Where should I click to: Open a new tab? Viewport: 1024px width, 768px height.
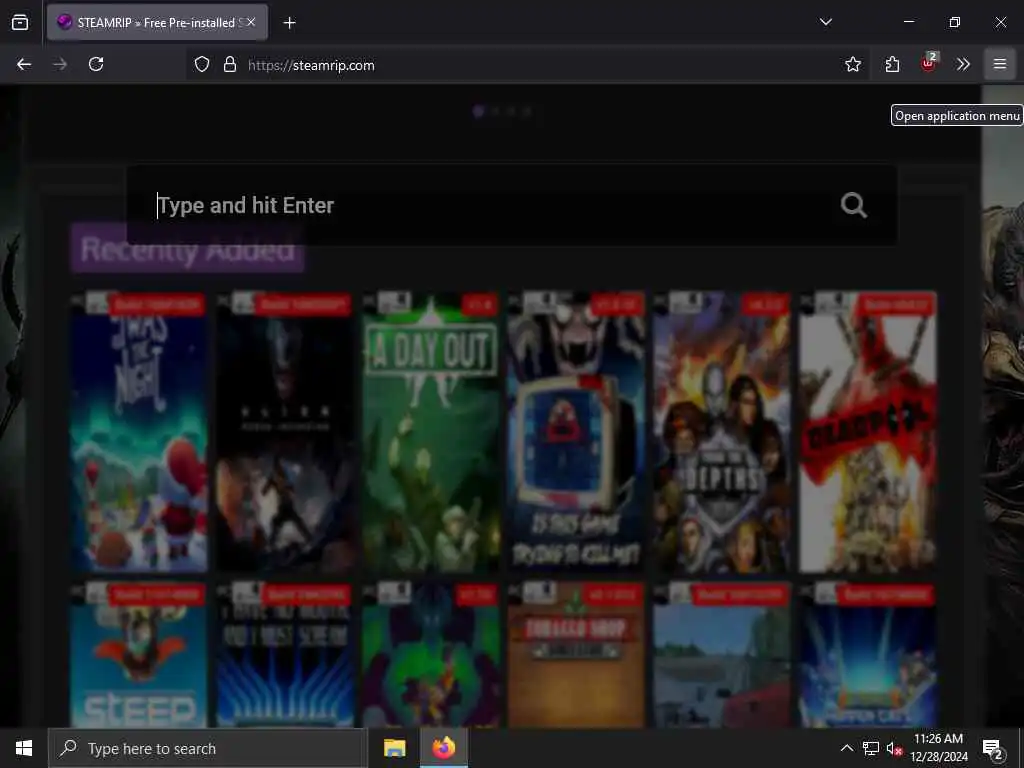click(x=289, y=23)
